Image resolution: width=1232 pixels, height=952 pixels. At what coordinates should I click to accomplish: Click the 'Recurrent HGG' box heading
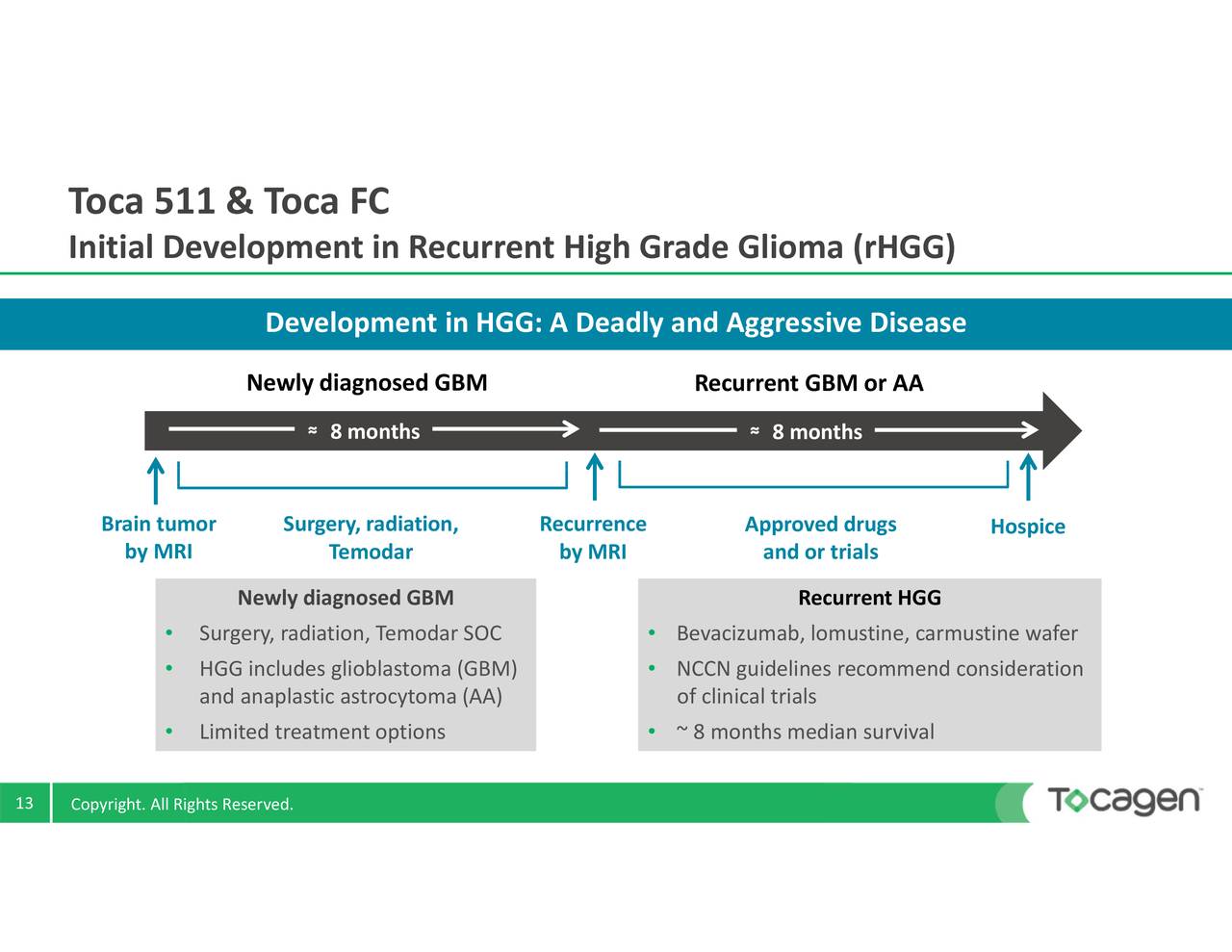tap(870, 598)
